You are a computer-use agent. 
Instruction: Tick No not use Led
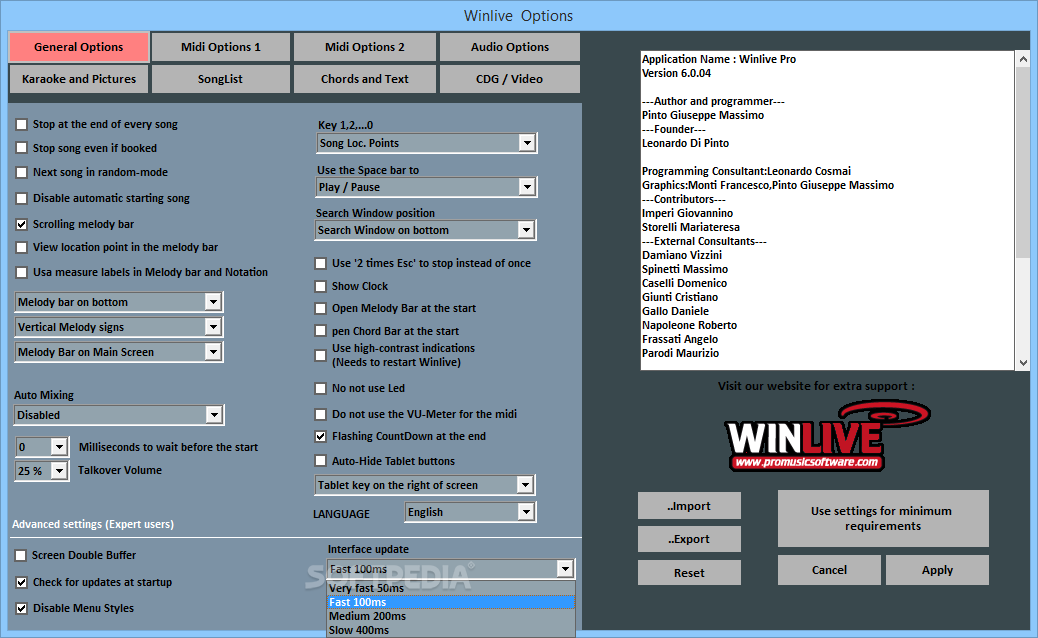pyautogui.click(x=320, y=388)
